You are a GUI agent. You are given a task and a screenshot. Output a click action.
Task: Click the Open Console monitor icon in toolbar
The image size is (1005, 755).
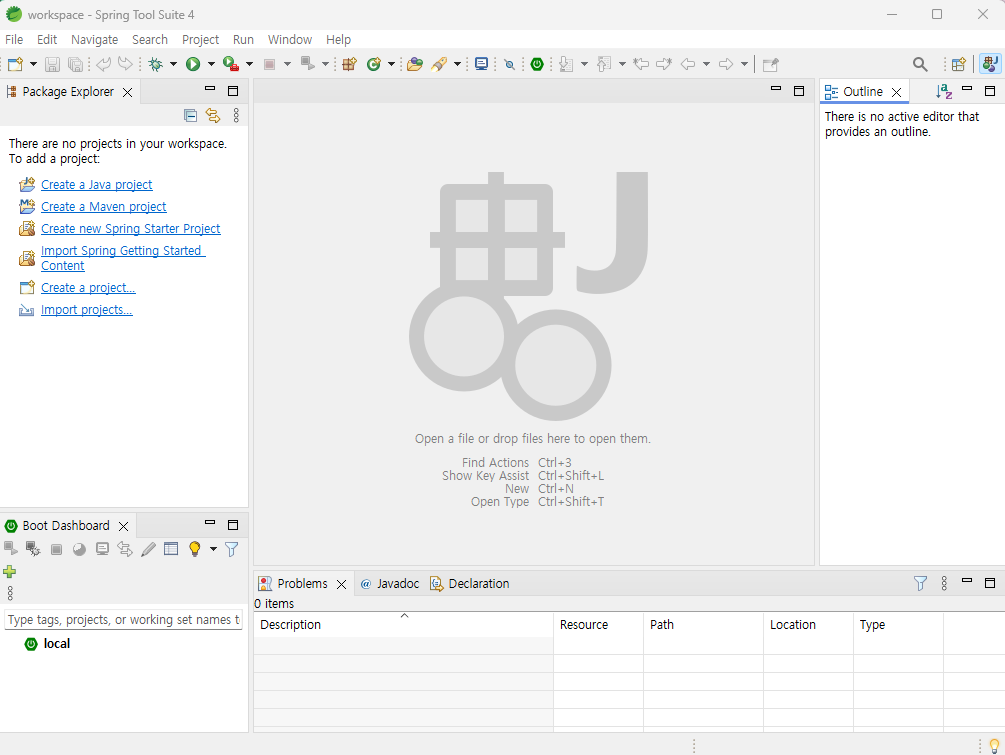pos(481,64)
